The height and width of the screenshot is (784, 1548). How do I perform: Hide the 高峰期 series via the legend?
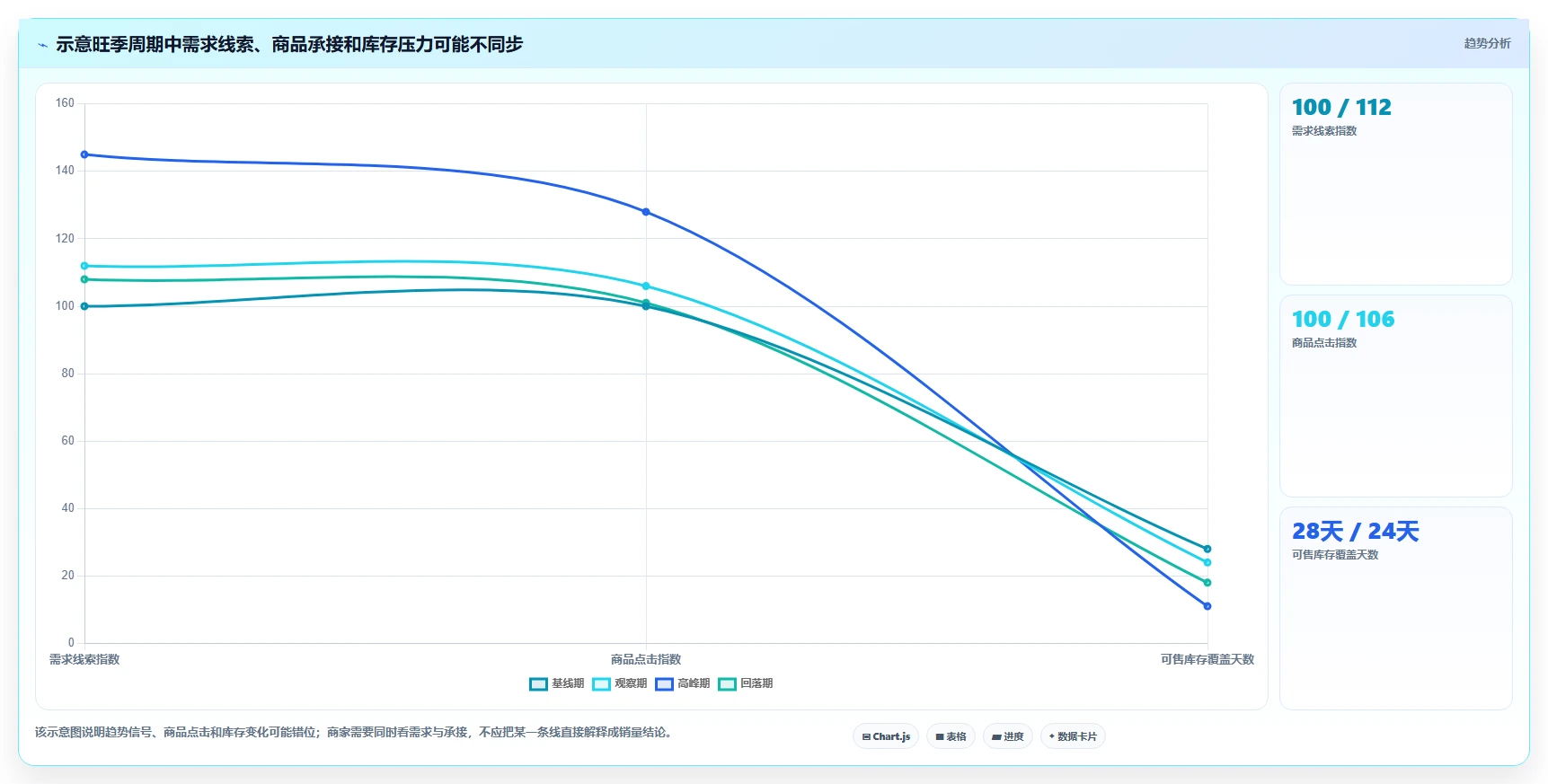[683, 683]
